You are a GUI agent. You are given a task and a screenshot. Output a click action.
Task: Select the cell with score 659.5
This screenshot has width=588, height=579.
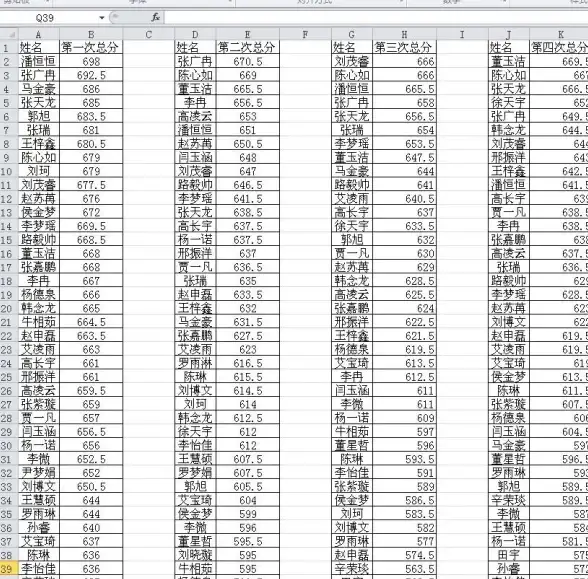pos(91,390)
